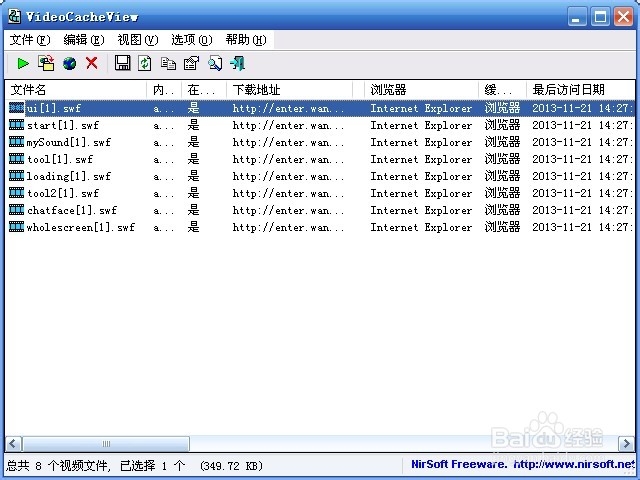The height and width of the screenshot is (480, 640).
Task: Open the 文件(F) menu
Action: click(x=30, y=40)
